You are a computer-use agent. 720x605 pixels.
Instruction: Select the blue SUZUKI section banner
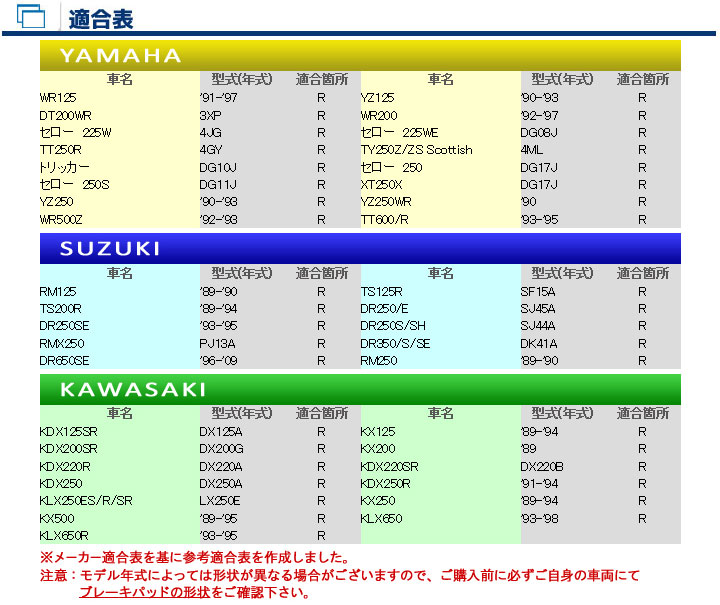click(x=360, y=249)
